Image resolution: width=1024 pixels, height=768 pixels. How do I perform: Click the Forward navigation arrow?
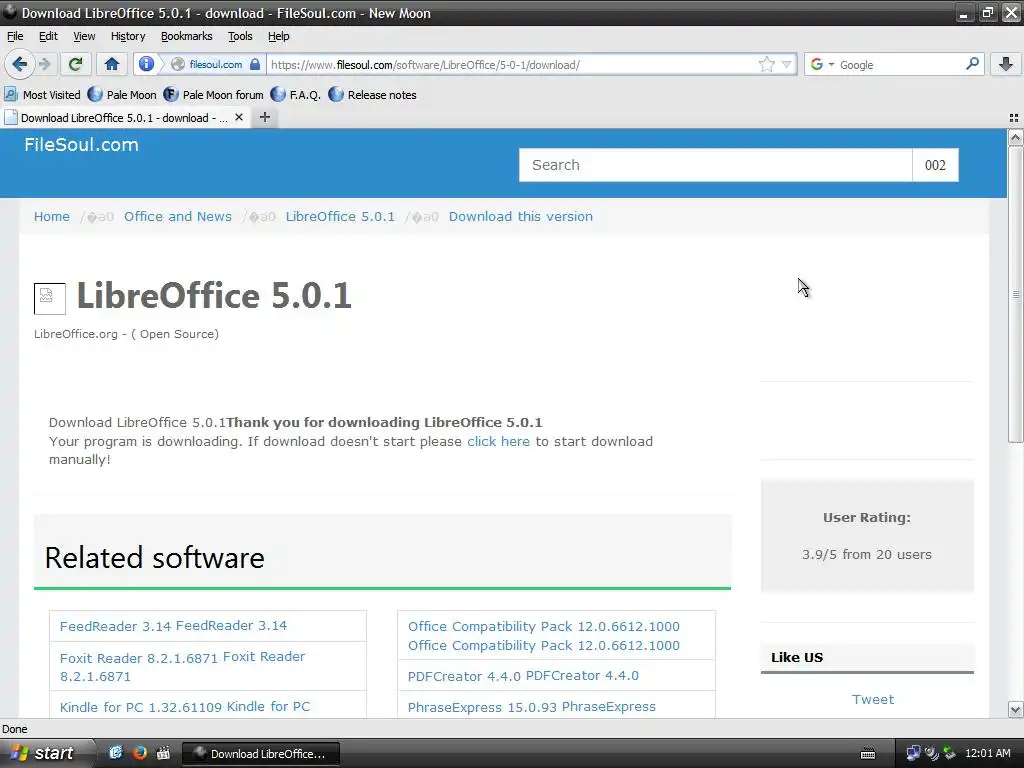(44, 64)
